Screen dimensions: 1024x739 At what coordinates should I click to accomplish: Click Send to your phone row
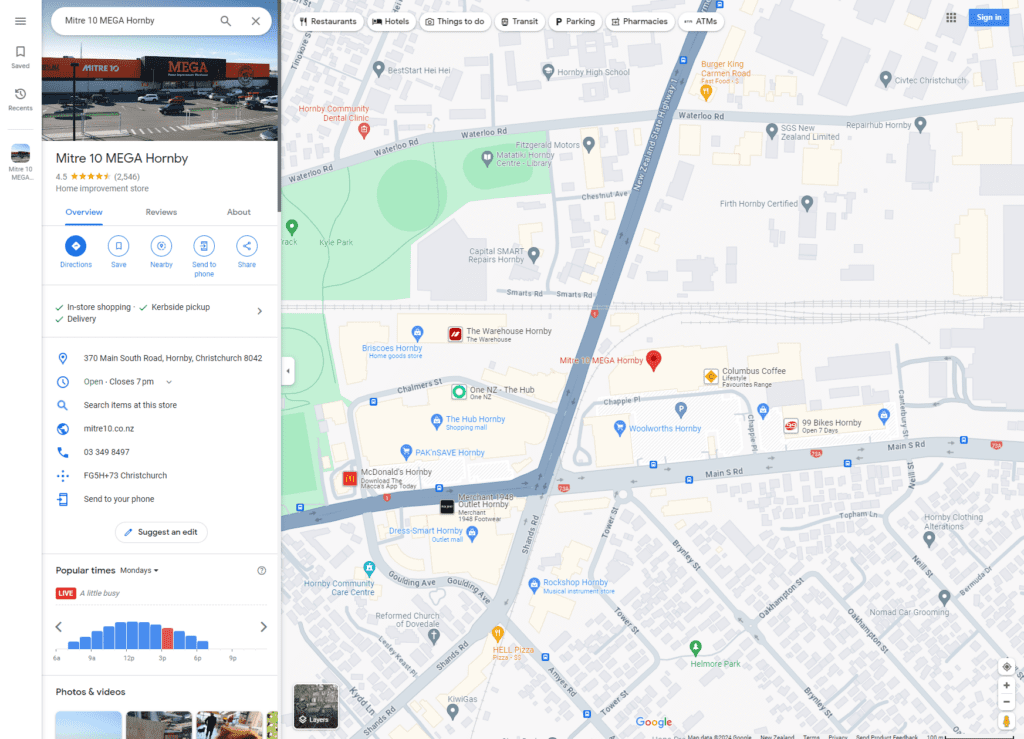(x=161, y=499)
